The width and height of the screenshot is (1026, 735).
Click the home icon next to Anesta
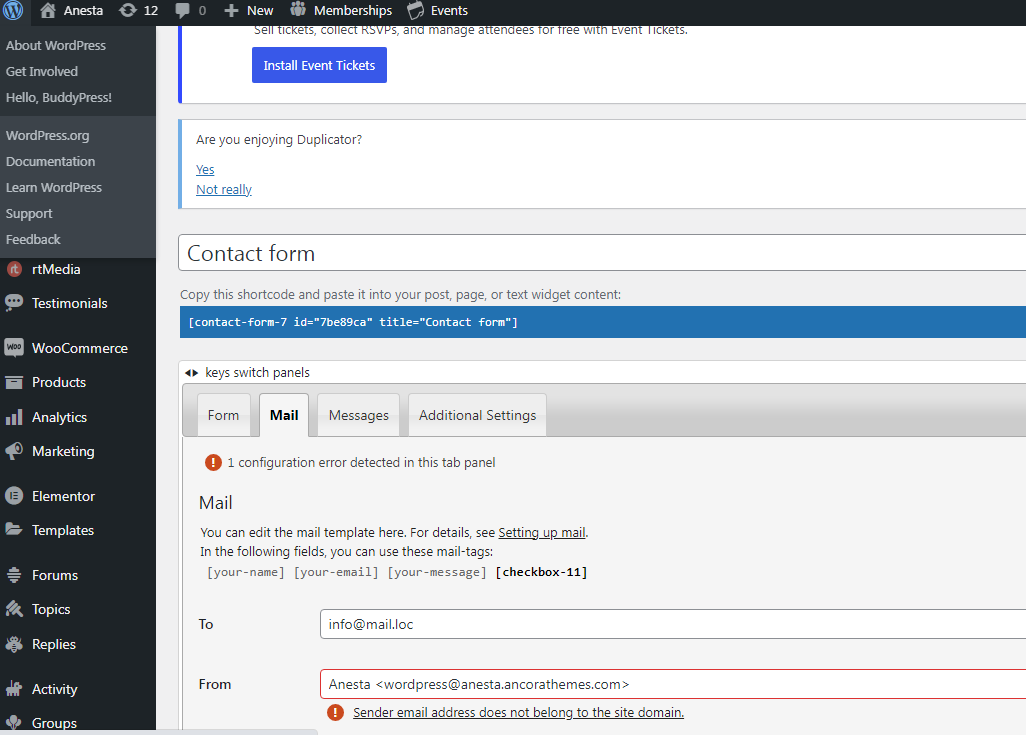[x=48, y=10]
